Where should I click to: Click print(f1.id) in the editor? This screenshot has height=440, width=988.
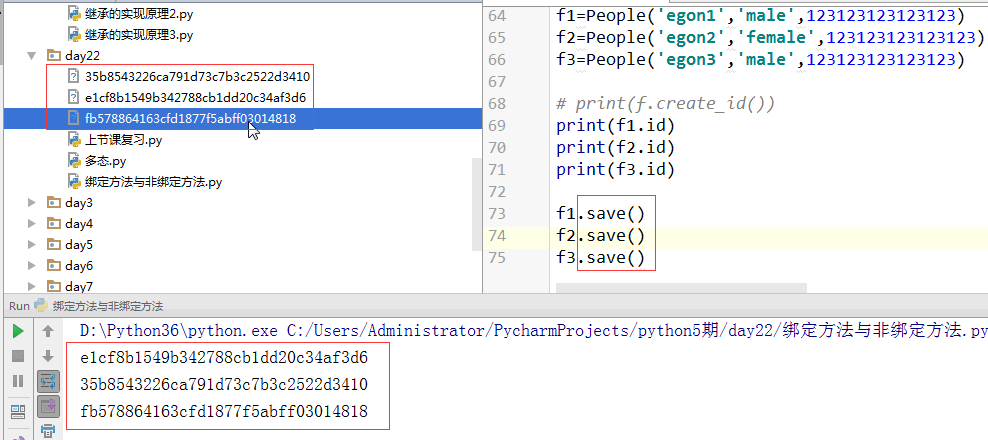(616, 125)
